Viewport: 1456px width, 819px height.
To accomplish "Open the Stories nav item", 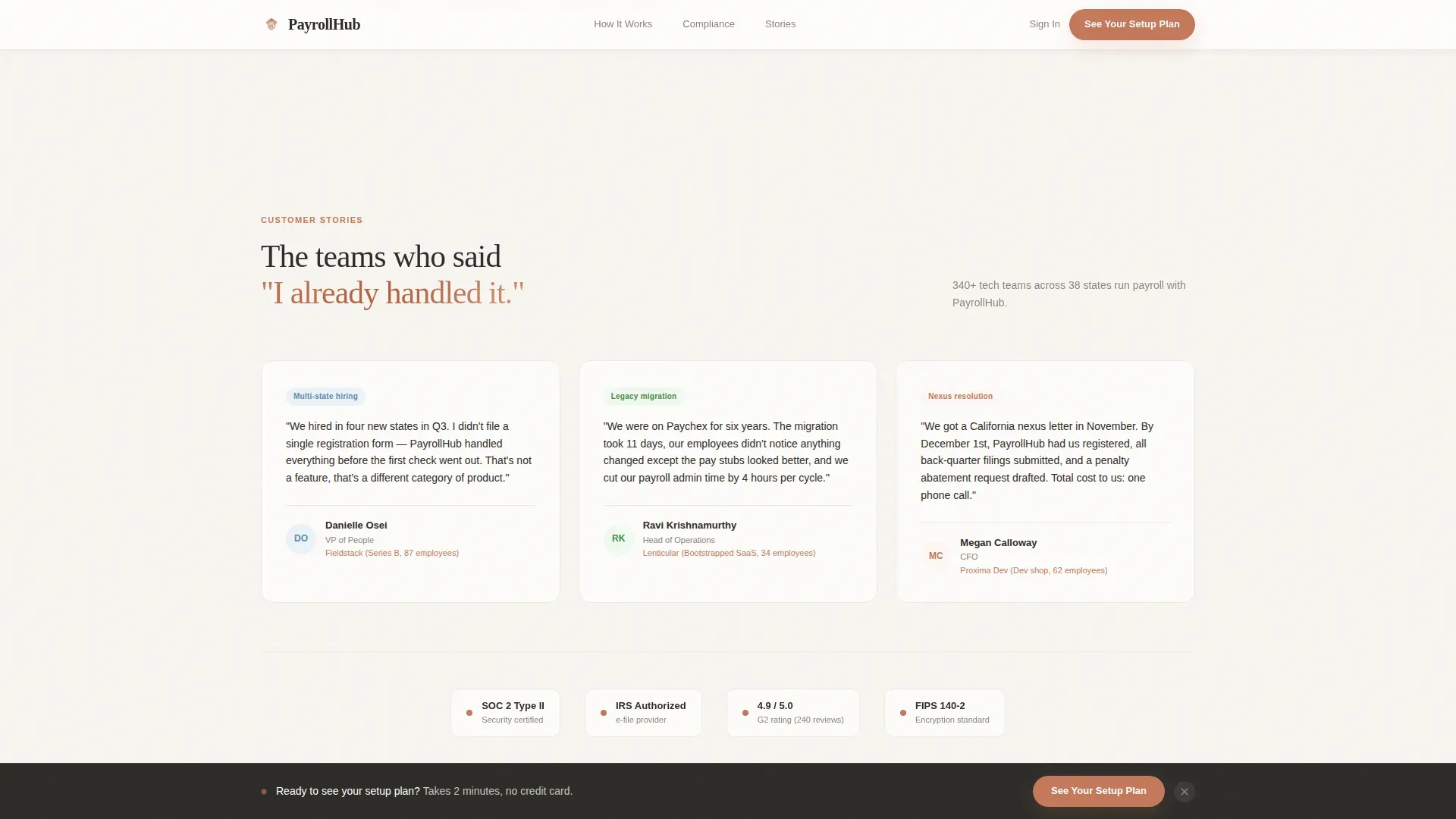I will point(780,24).
